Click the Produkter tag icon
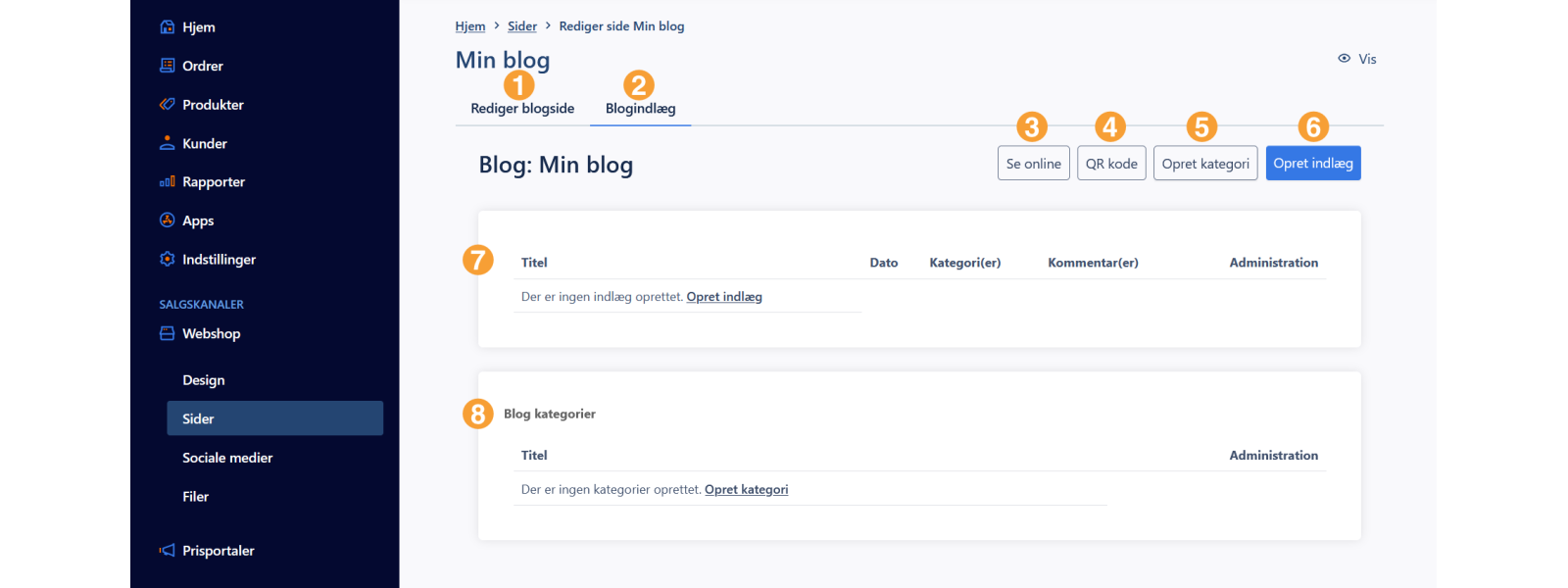This screenshot has height=588, width=1568. pyautogui.click(x=167, y=105)
